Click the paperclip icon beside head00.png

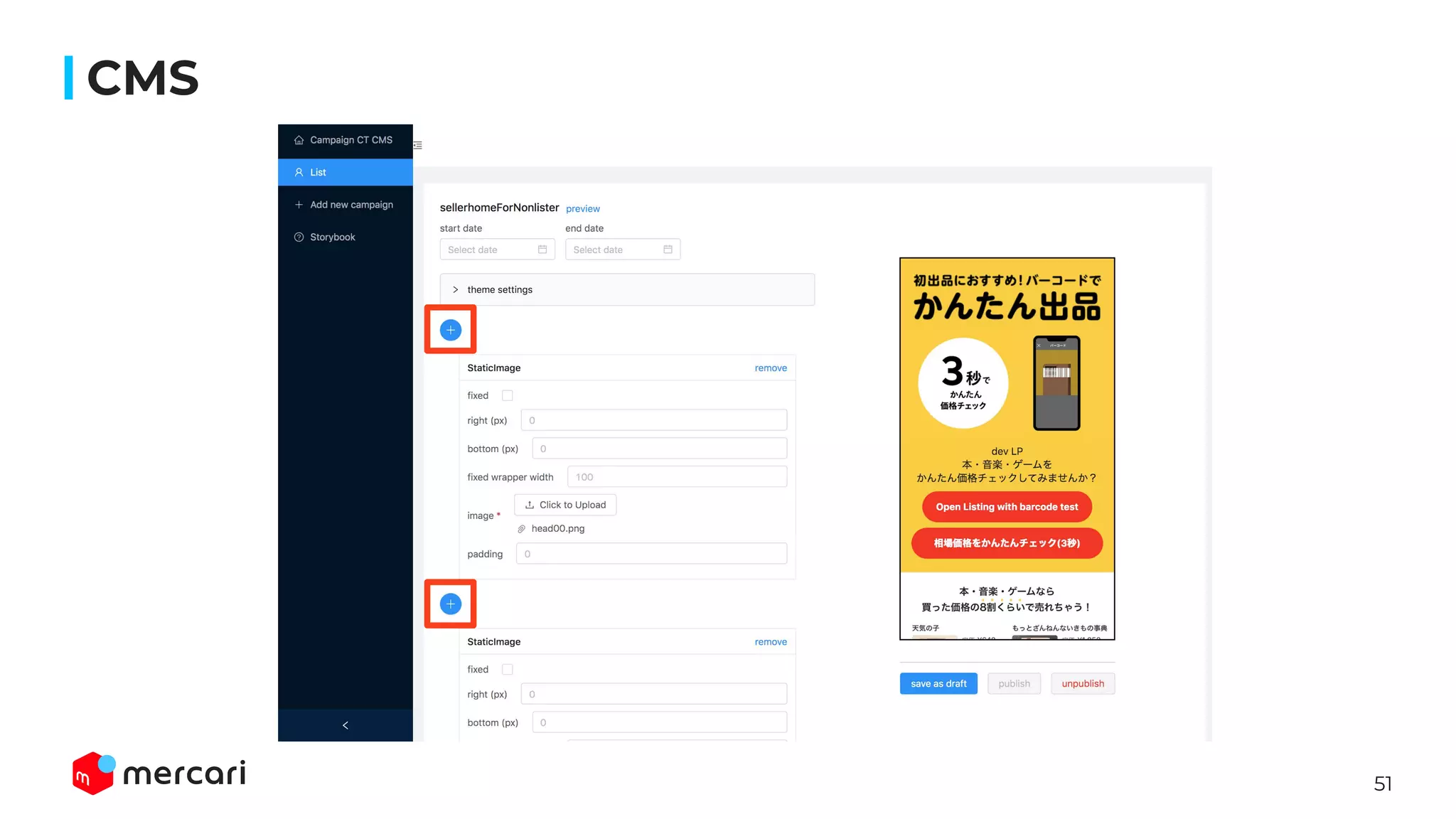click(x=521, y=529)
